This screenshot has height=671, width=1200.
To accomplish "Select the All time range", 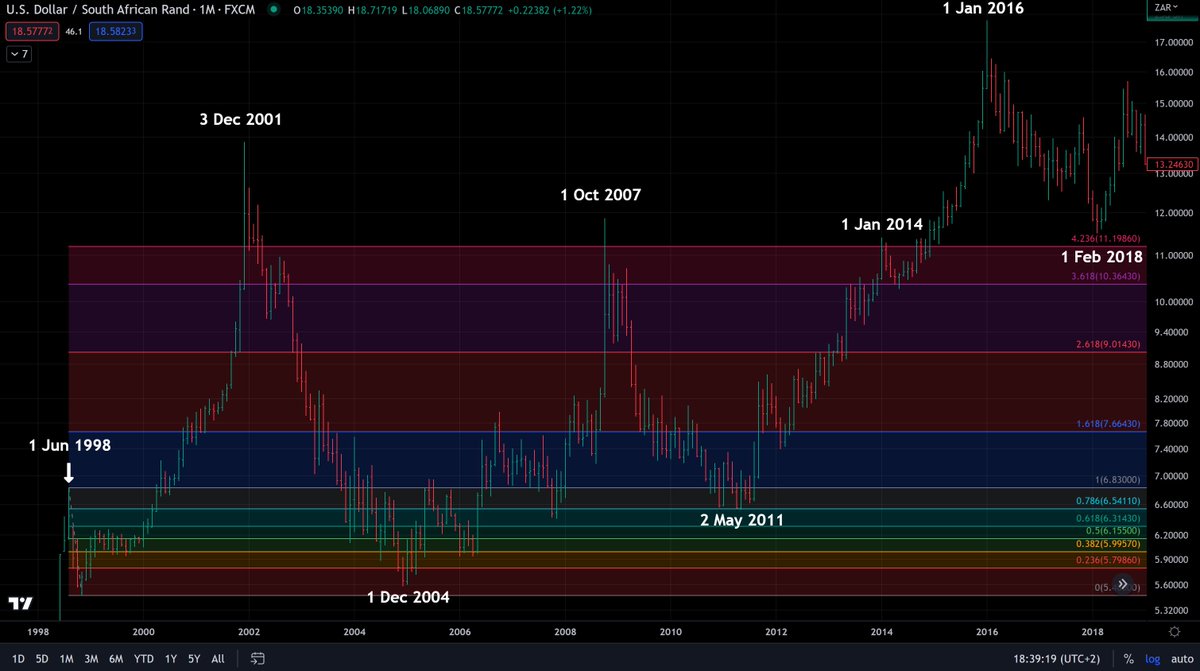I will pos(218,659).
